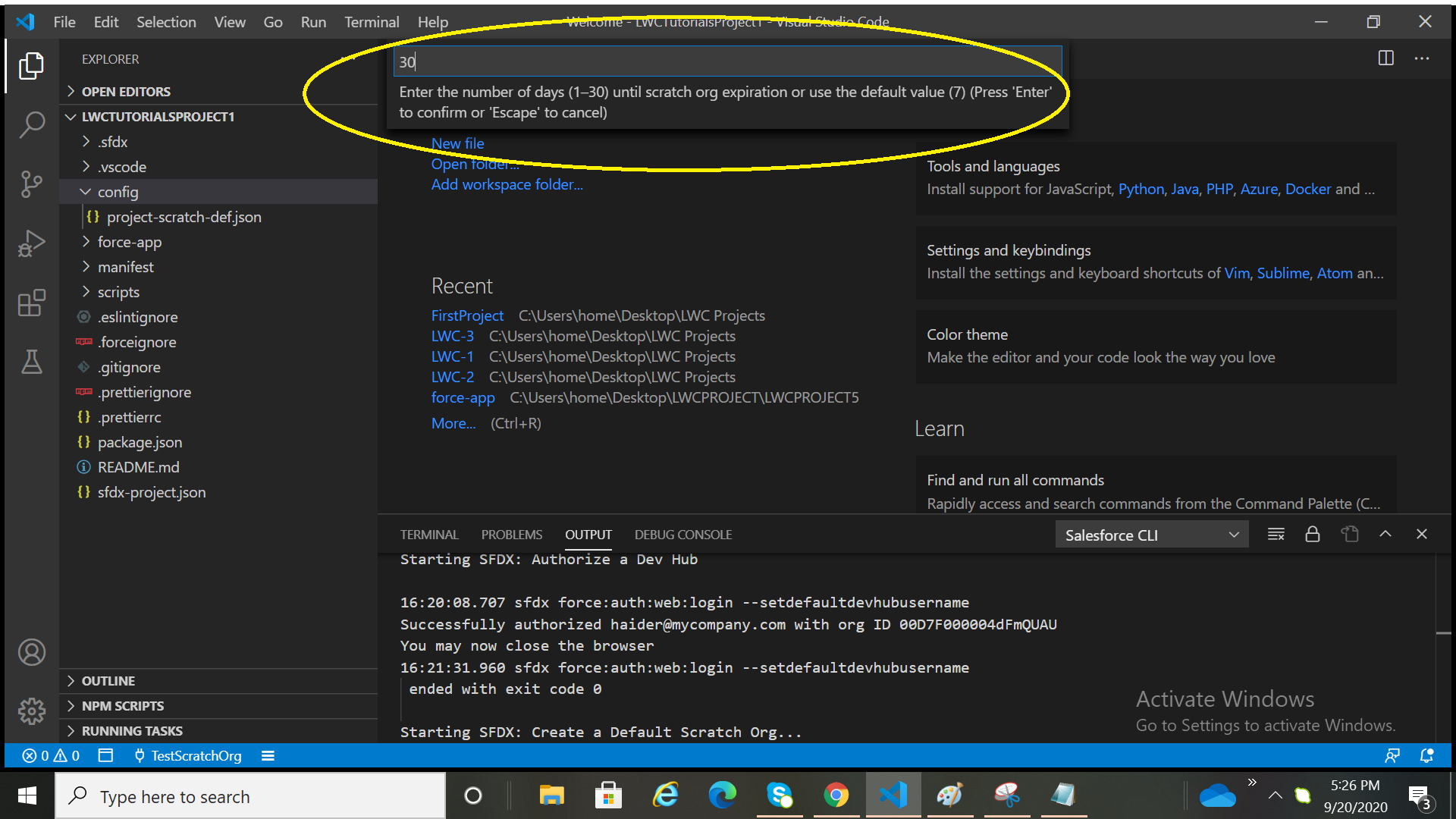The height and width of the screenshot is (819, 1456).
Task: Click the Accounts icon in activity bar
Action: coord(31,652)
